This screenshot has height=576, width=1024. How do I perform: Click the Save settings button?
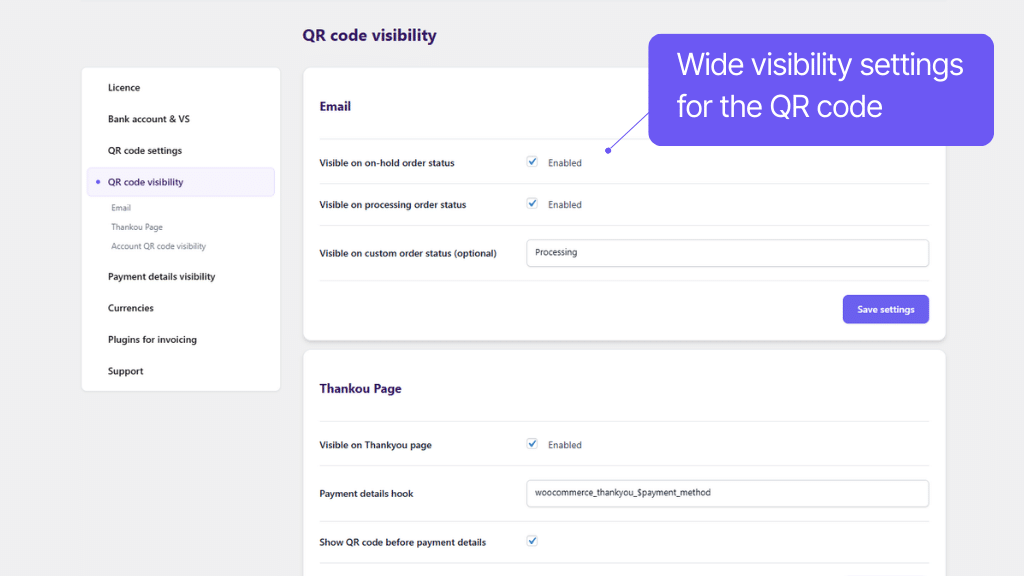tap(885, 308)
